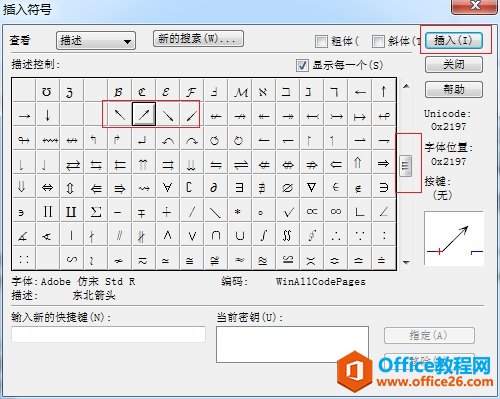Image resolution: width=500 pixels, height=399 pixels.
Task: Select the script M symbol
Action: tap(240, 91)
